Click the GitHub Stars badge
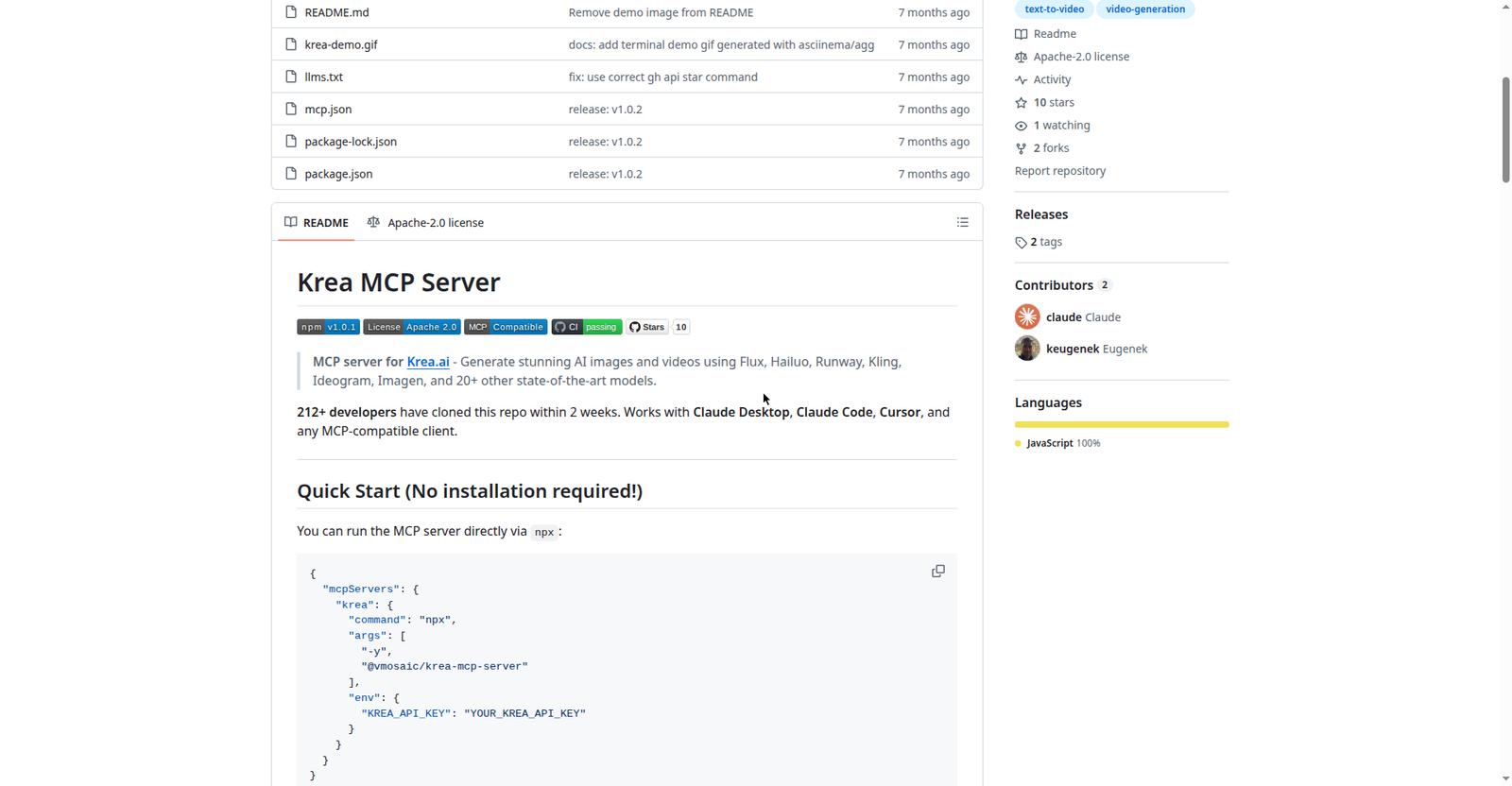 (647, 327)
